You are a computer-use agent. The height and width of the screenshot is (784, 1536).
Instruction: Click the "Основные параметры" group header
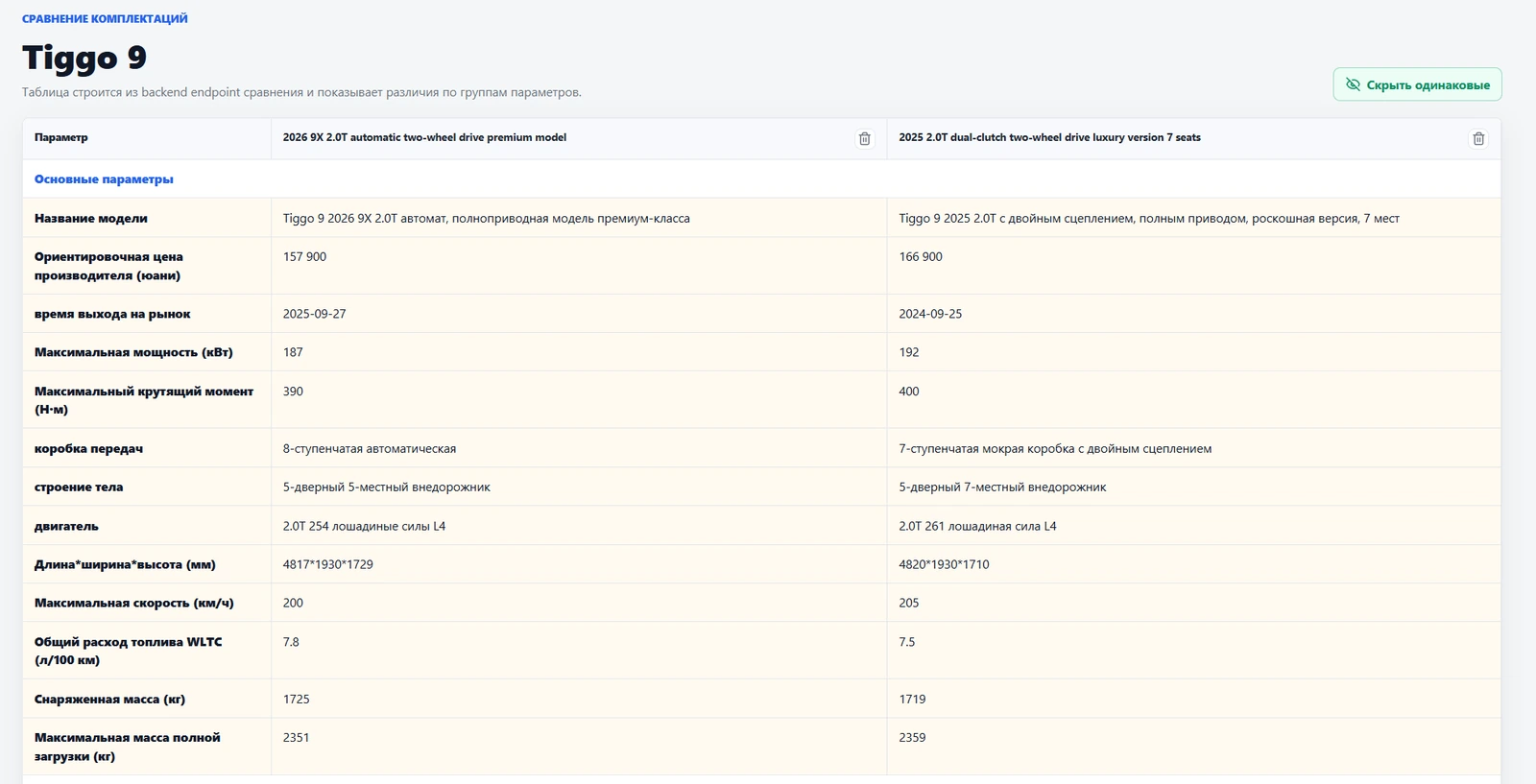point(104,179)
